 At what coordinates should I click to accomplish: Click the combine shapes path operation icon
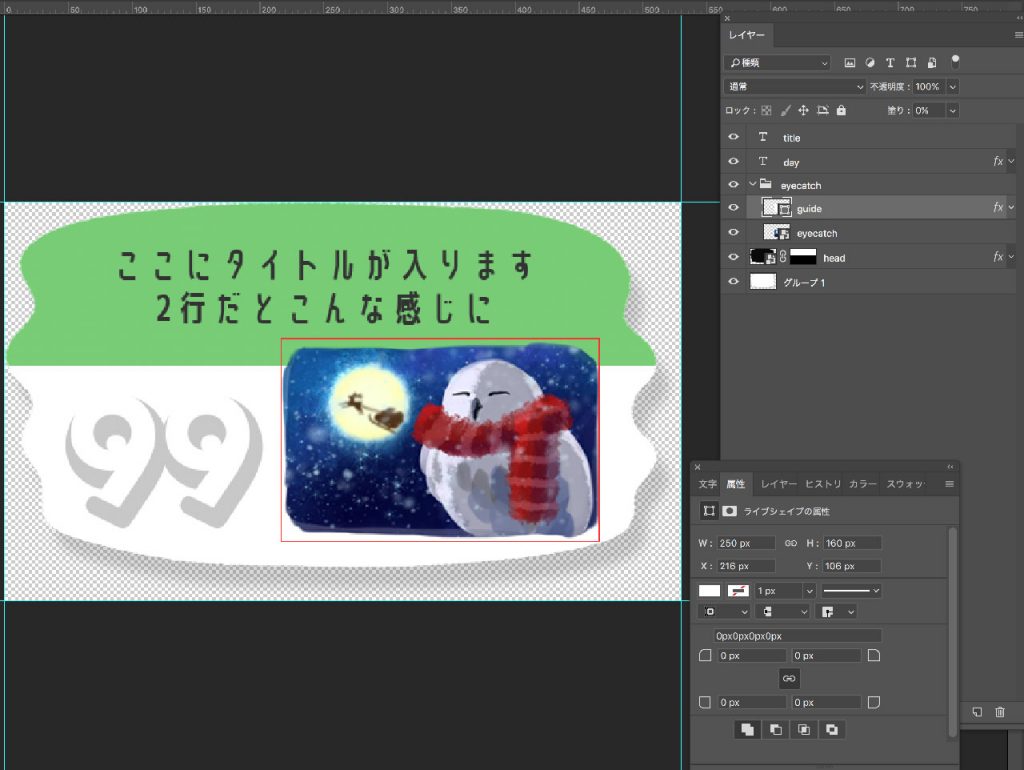[746, 730]
